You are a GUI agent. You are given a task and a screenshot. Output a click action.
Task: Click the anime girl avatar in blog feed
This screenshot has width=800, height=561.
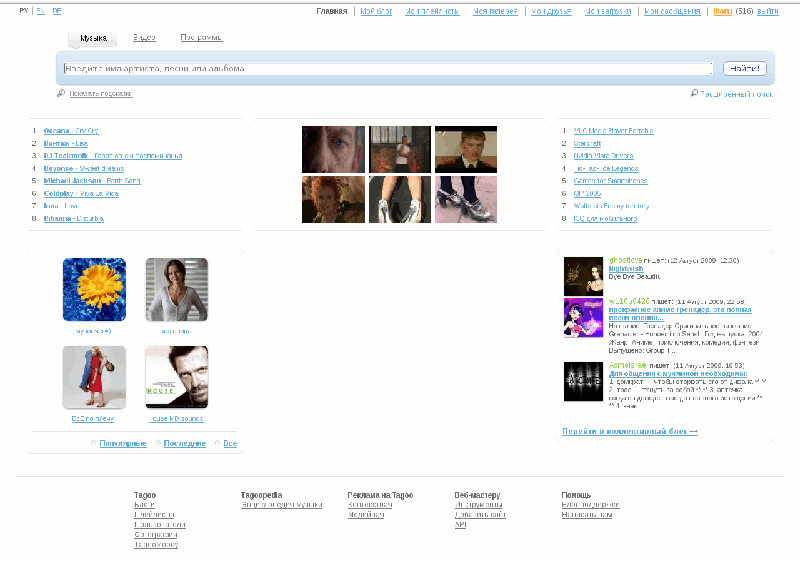coord(583,318)
